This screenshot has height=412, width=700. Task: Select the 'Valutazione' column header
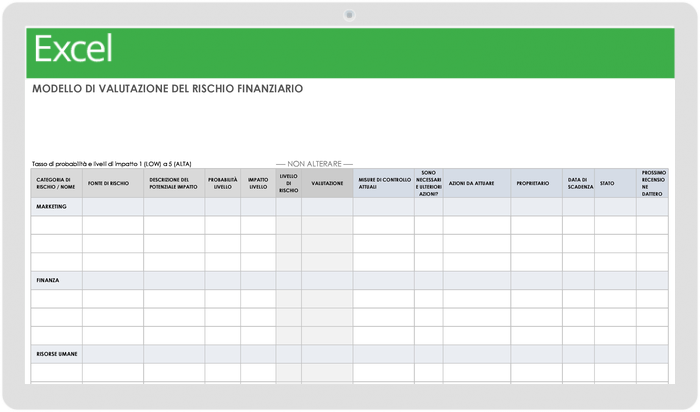327,183
